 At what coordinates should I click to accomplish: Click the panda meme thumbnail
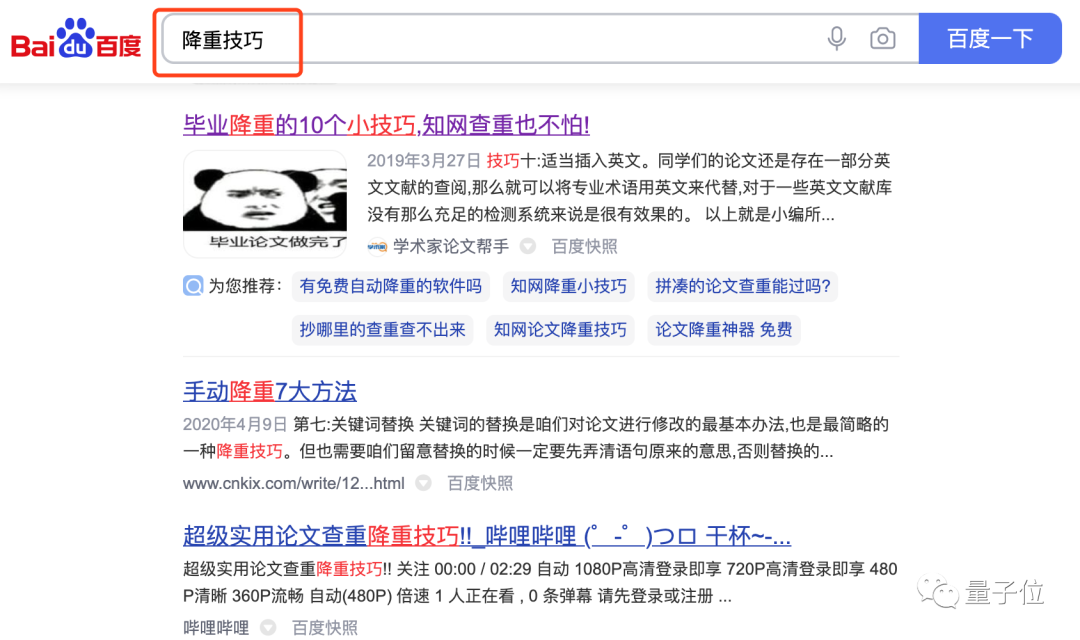point(264,203)
